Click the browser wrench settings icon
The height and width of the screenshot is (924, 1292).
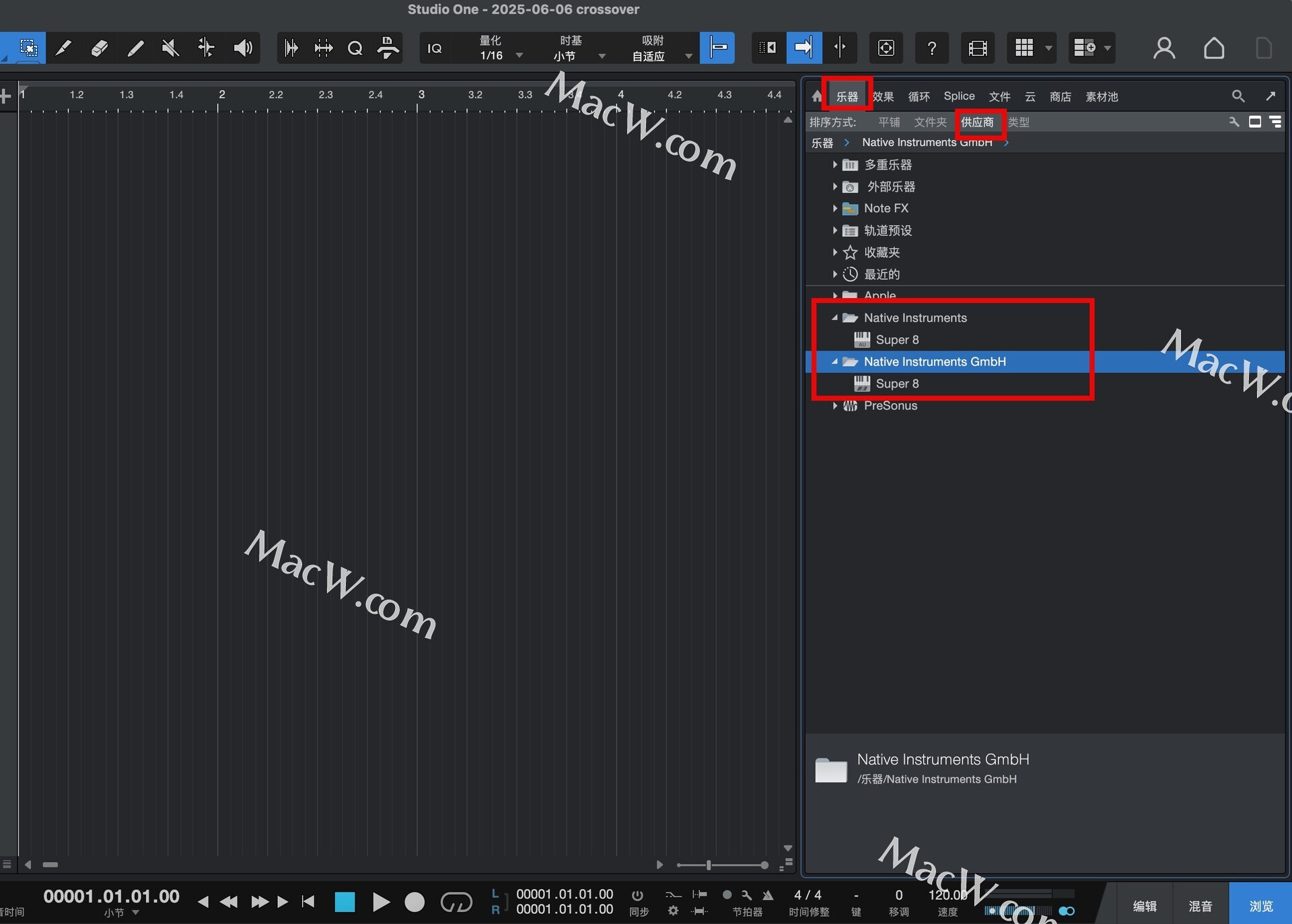1234,122
